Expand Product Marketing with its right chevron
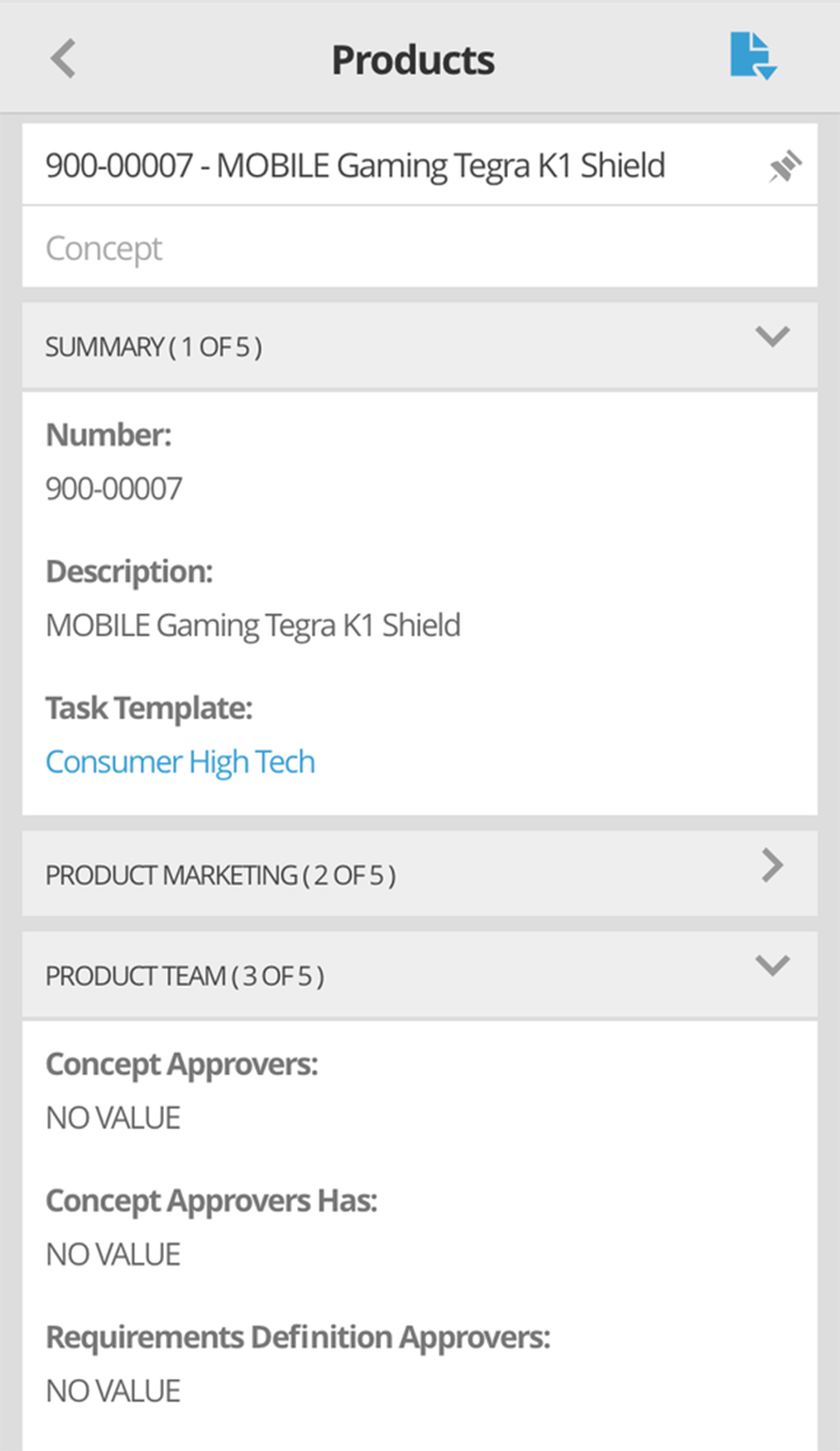840x1451 pixels. click(772, 866)
